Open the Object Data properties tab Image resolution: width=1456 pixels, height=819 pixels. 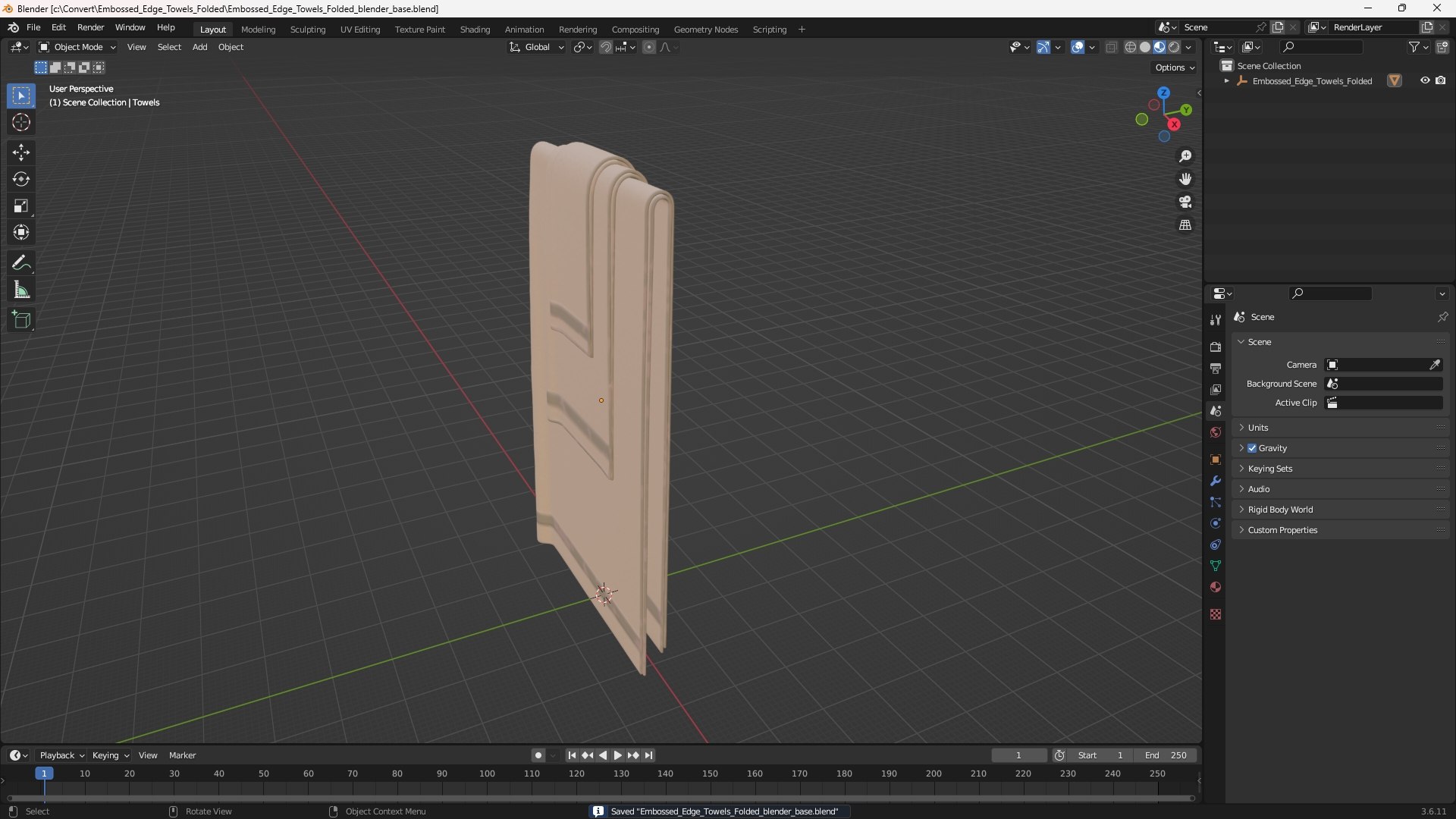click(x=1216, y=566)
